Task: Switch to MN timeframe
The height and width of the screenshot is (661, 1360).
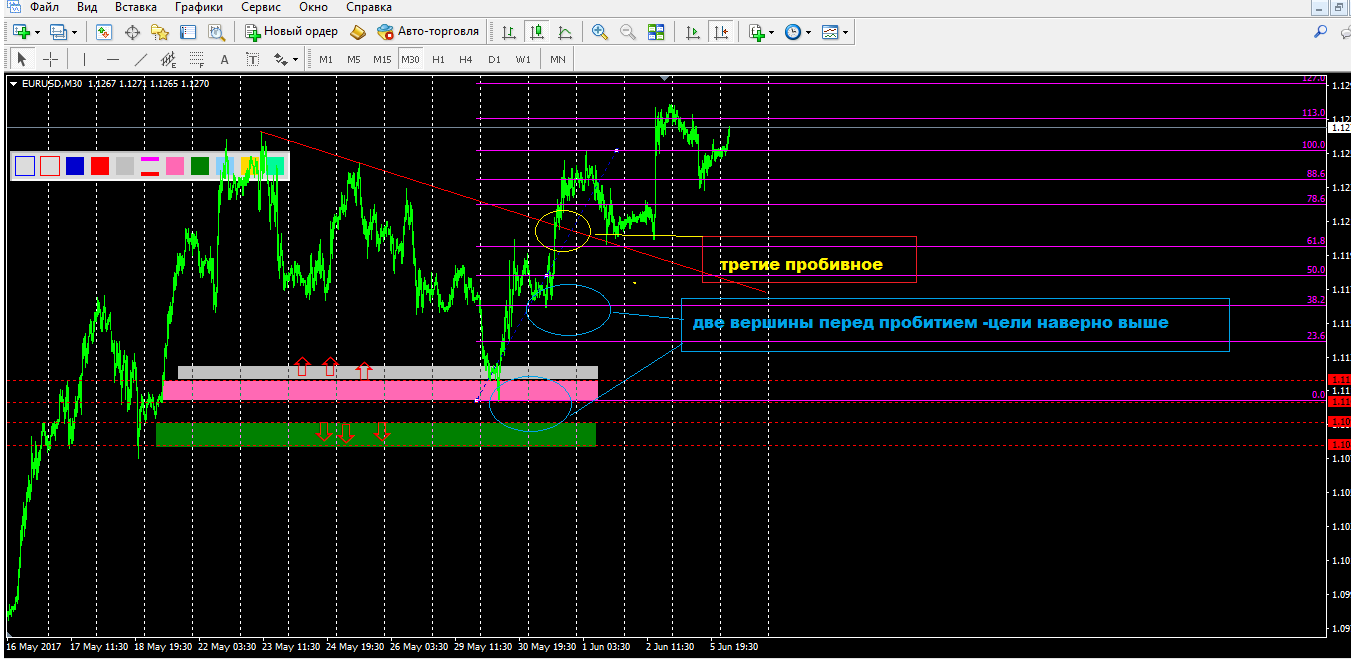Action: [558, 59]
